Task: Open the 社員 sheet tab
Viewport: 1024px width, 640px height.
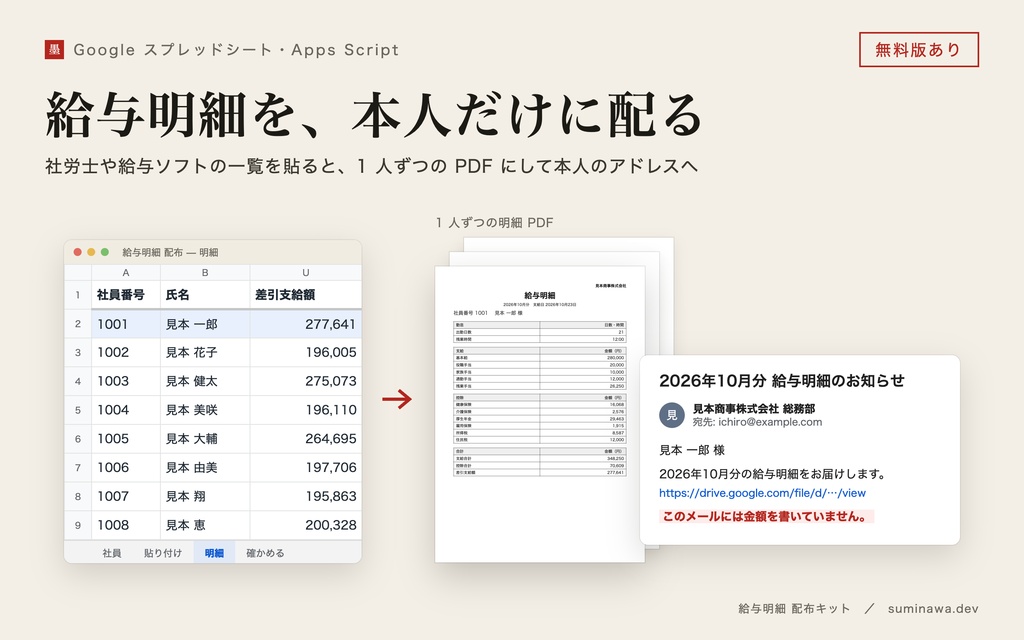Action: (x=112, y=553)
